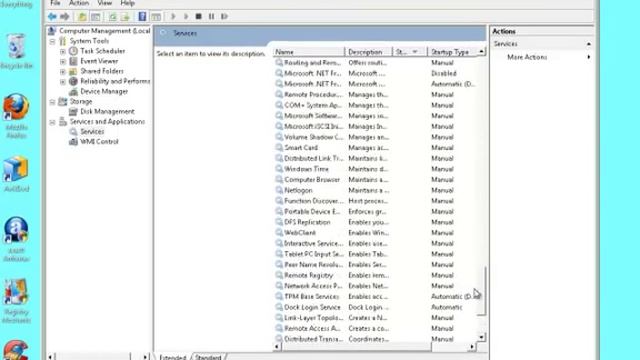Select the Smart Card service

click(374, 148)
